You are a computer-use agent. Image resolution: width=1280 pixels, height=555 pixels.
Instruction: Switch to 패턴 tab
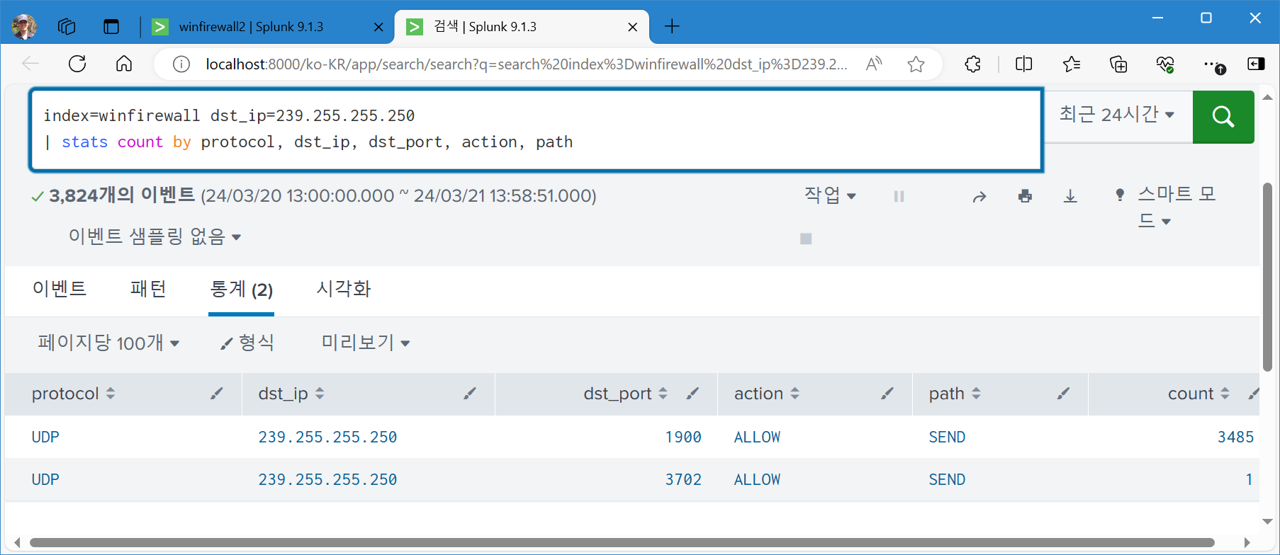[x=148, y=289]
